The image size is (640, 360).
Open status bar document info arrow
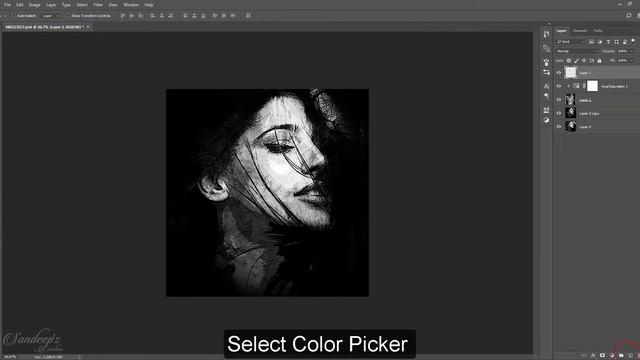80,357
